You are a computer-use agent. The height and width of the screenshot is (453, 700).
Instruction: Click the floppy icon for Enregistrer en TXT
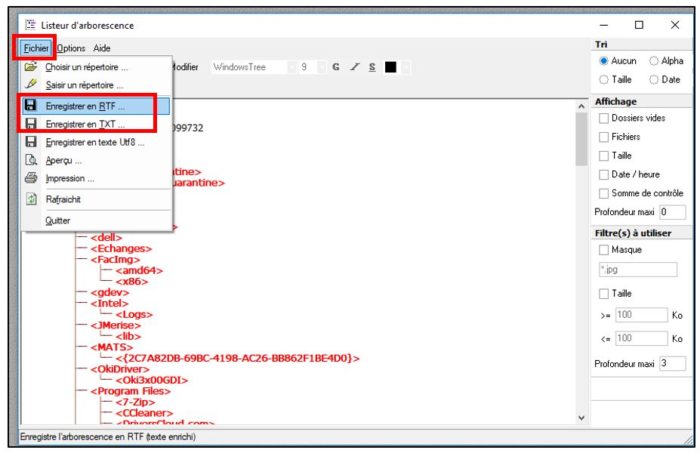[30, 124]
